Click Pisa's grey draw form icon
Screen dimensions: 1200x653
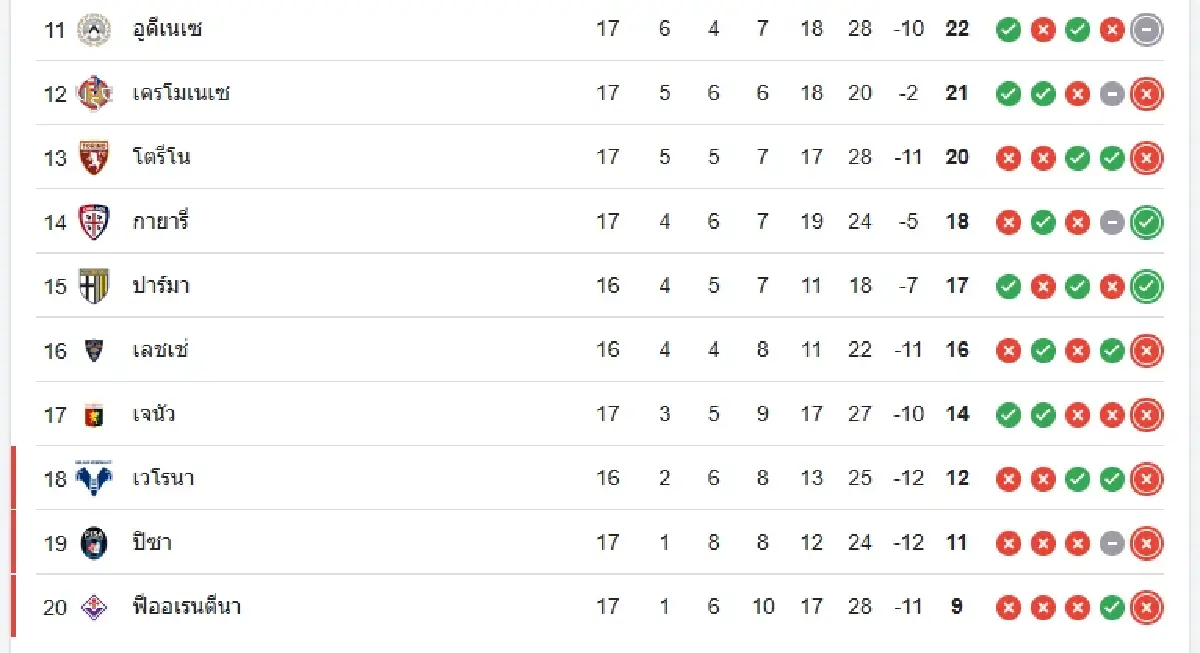[x=1112, y=543]
